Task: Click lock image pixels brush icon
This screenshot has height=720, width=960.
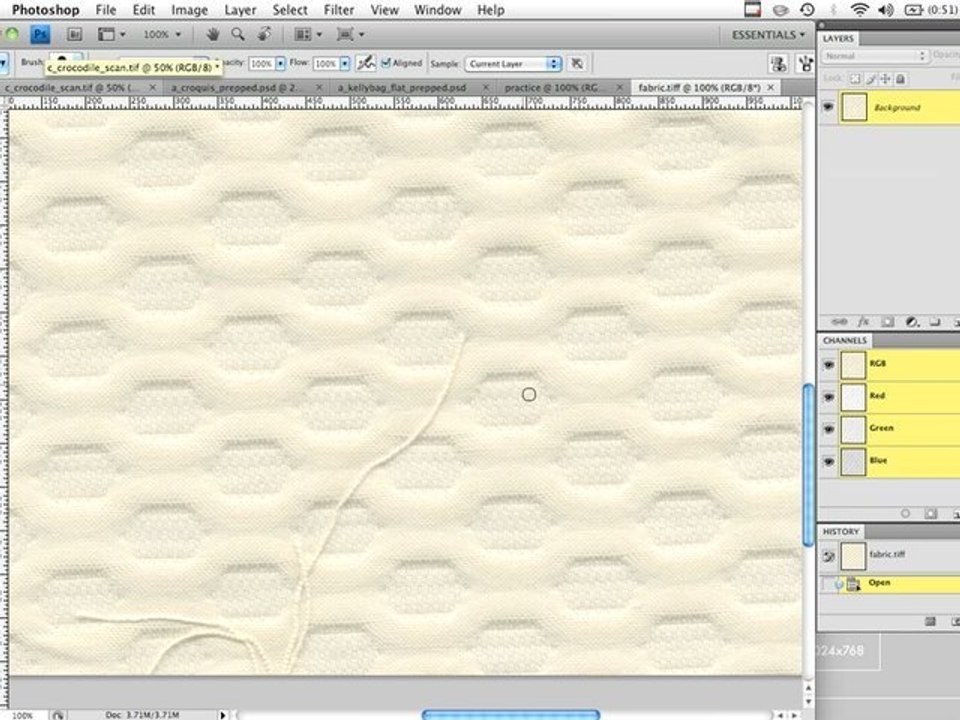Action: tap(871, 79)
